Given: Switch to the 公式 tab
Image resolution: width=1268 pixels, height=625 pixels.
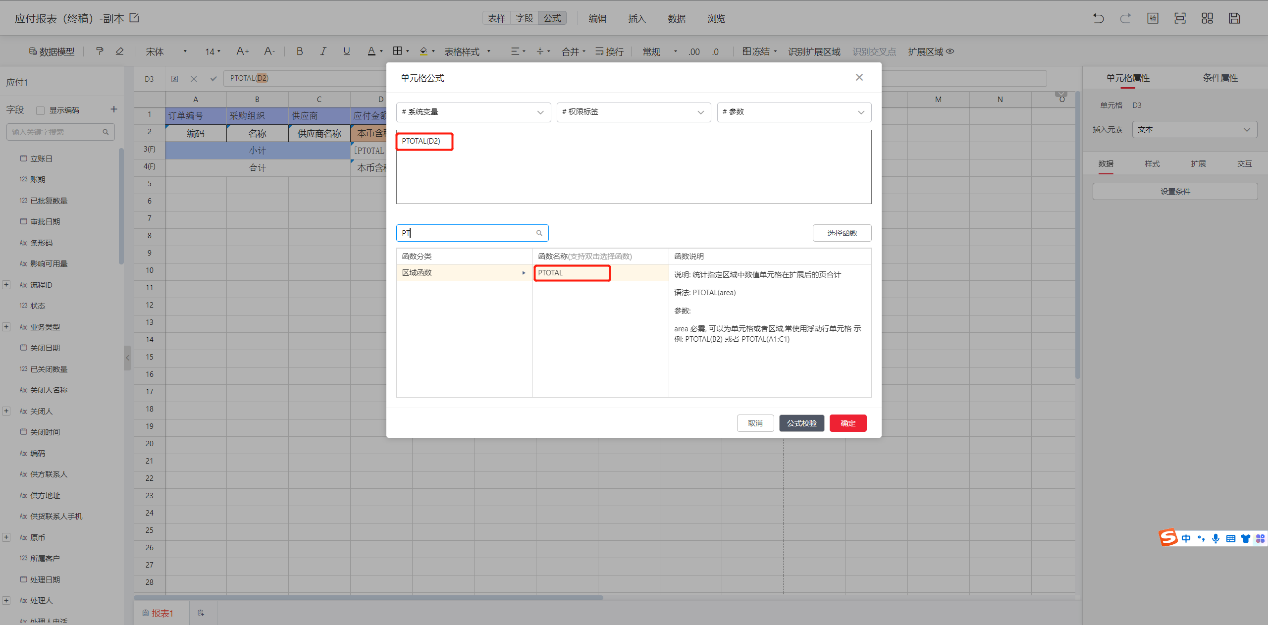Looking at the screenshot, I should tap(552, 18).
